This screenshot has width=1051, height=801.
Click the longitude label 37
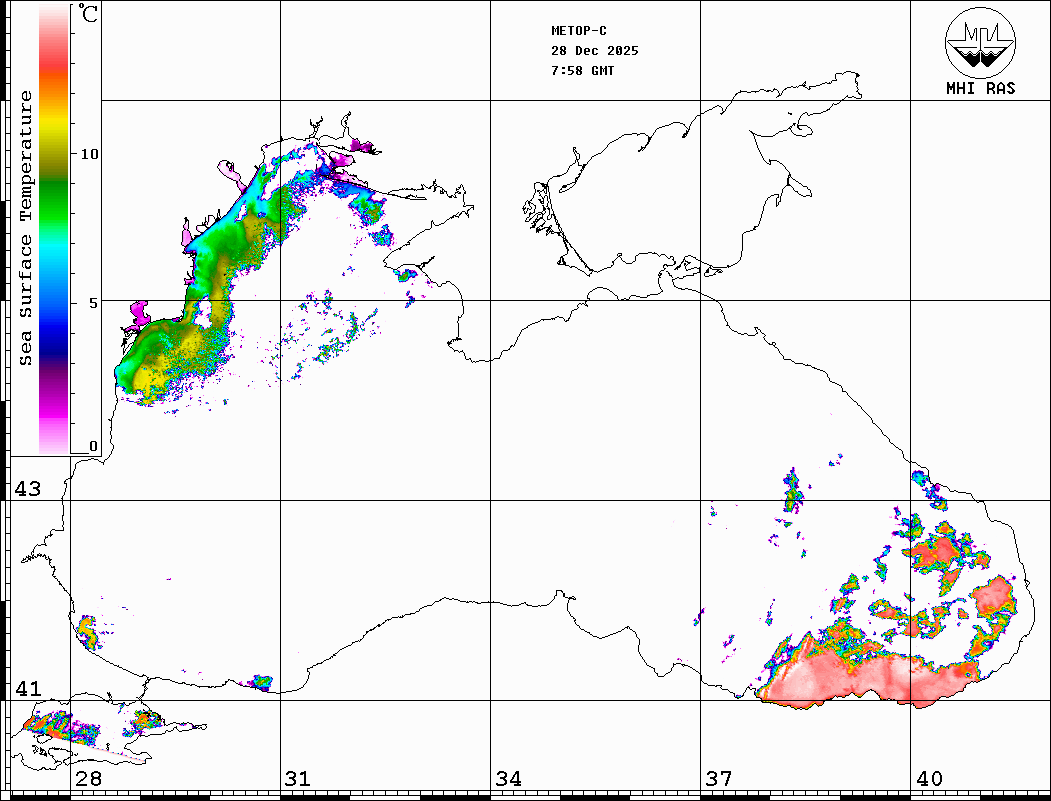(718, 779)
